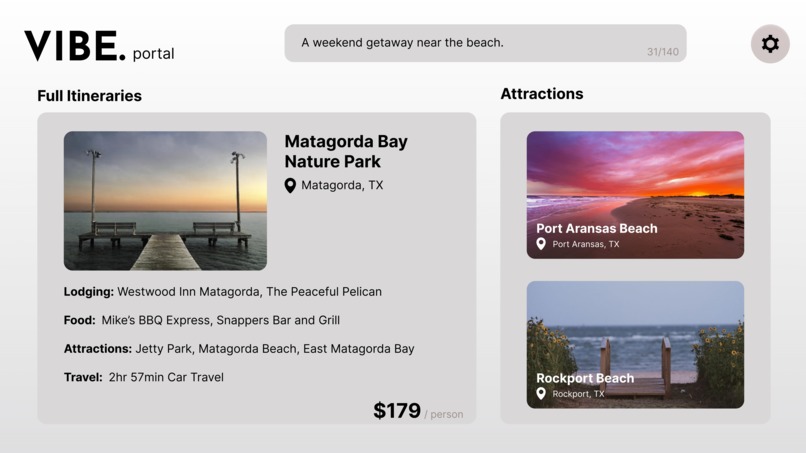
Task: Click the Lodging details line
Action: (223, 292)
